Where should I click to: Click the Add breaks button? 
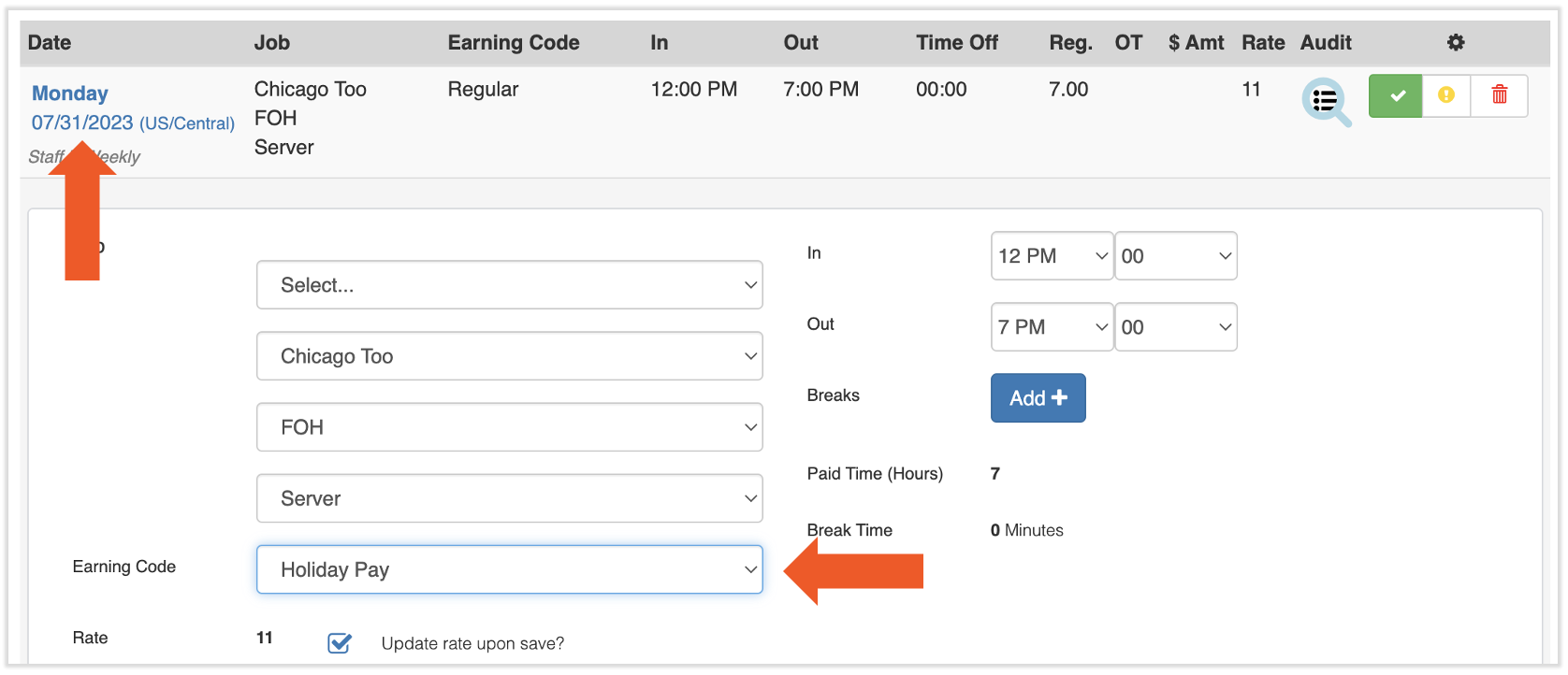[1038, 398]
